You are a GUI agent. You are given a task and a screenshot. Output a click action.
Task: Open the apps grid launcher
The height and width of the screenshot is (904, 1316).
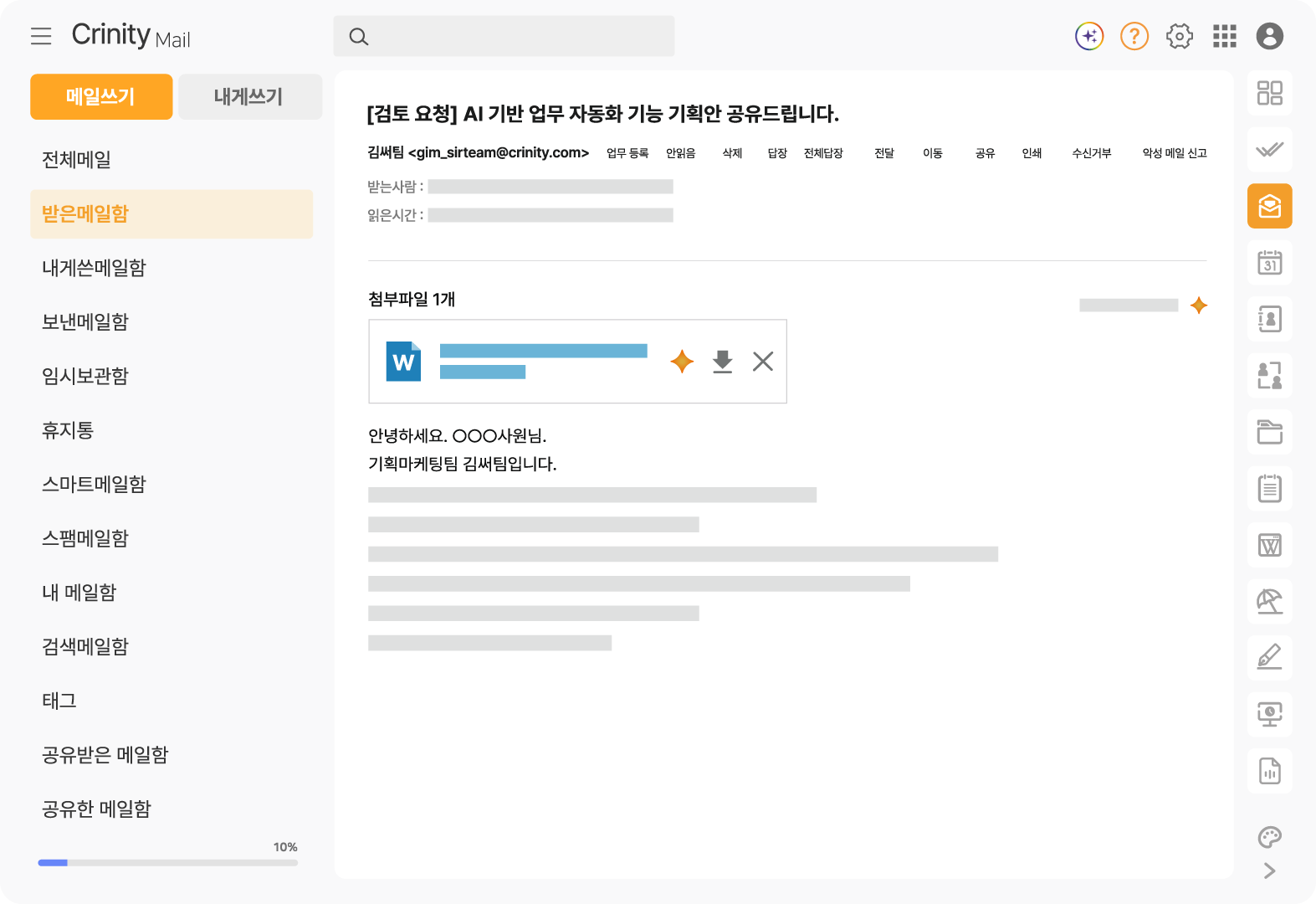pyautogui.click(x=1225, y=36)
